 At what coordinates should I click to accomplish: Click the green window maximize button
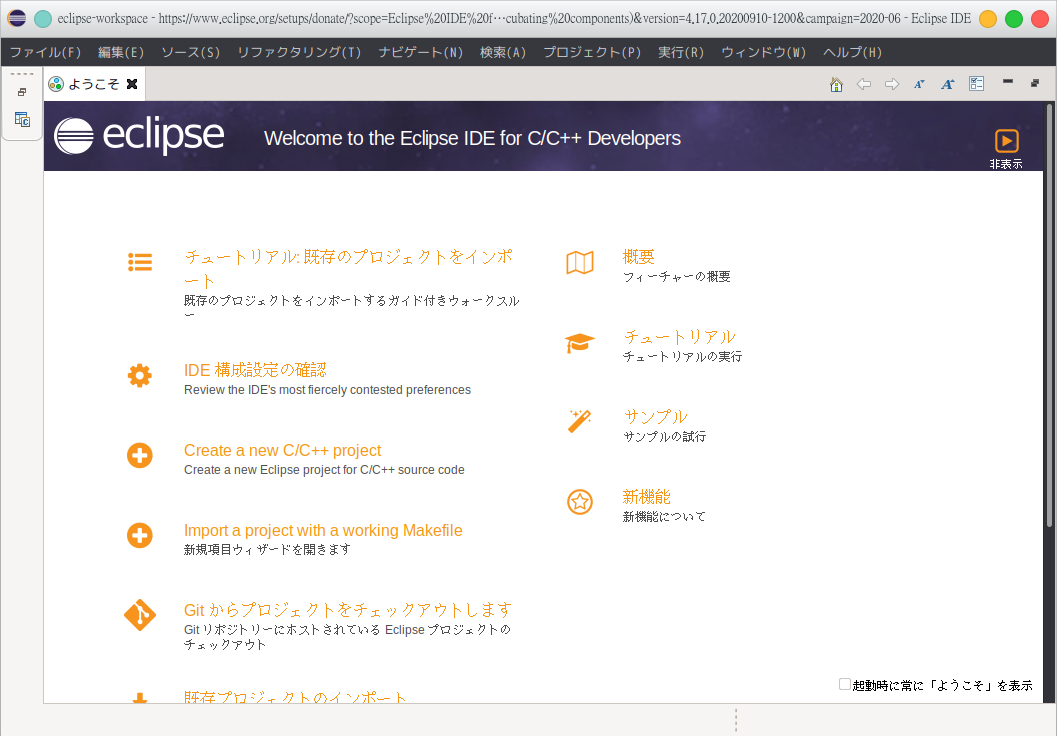(1014, 18)
